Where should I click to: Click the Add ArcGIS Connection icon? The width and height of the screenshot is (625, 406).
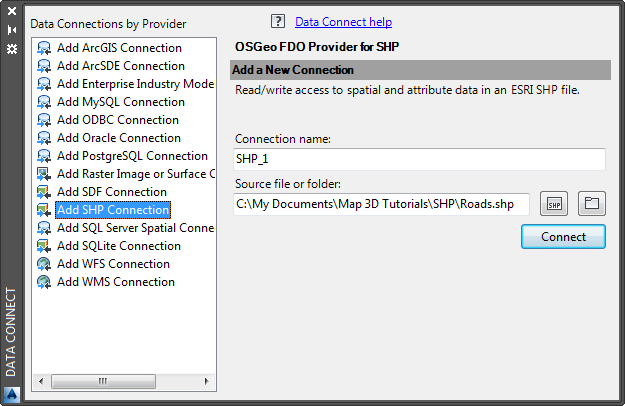pos(44,48)
